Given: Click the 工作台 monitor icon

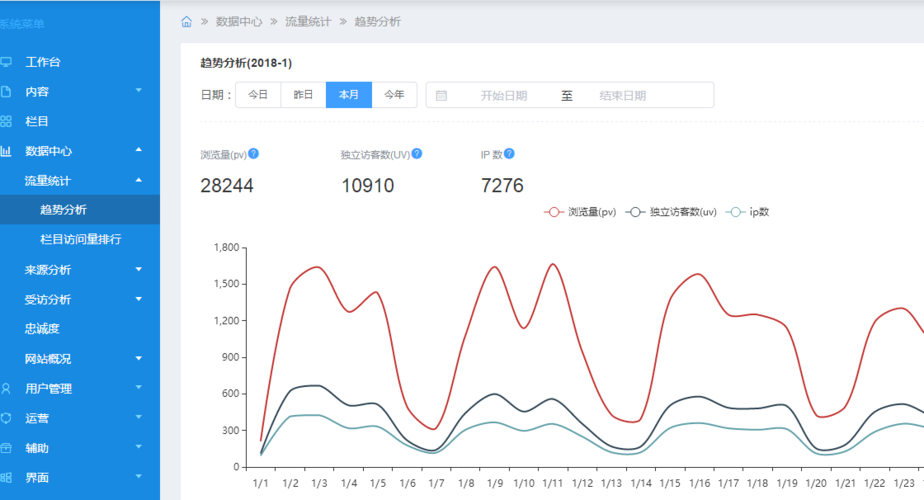Looking at the screenshot, I should [x=6, y=62].
